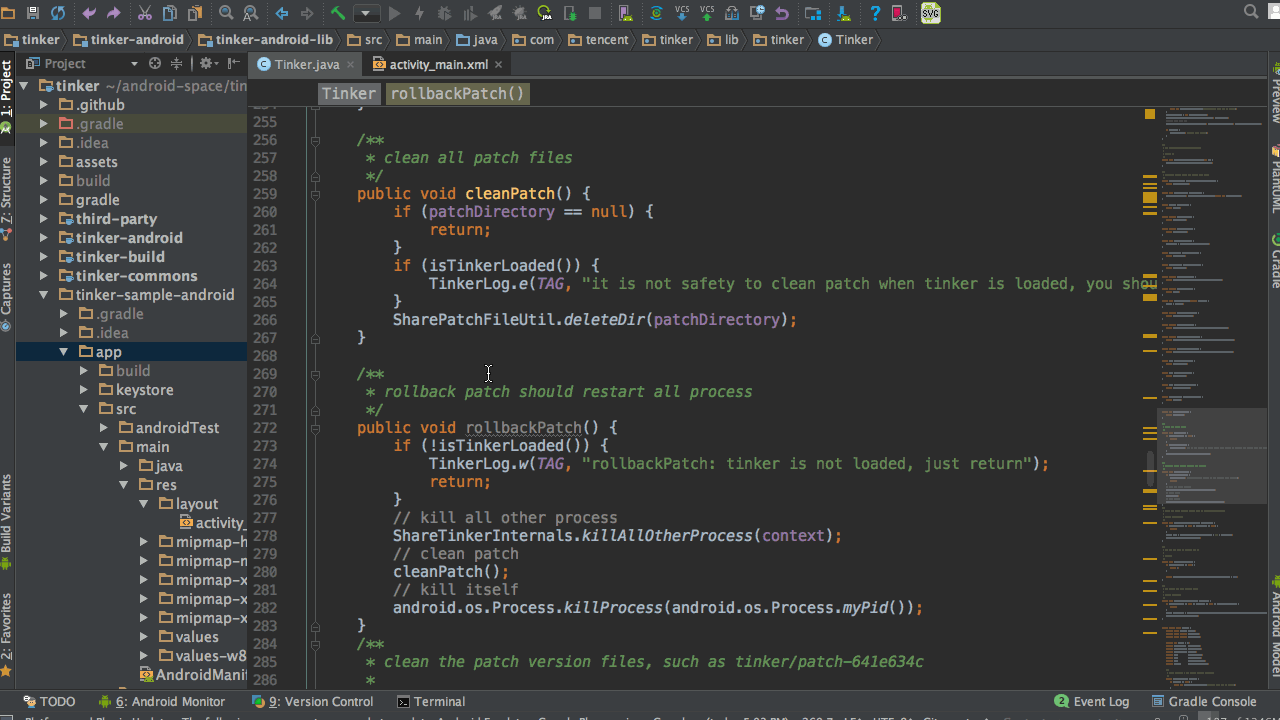Click the VCS Update Project icon
Image resolution: width=1280 pixels, height=720 pixels.
682,13
